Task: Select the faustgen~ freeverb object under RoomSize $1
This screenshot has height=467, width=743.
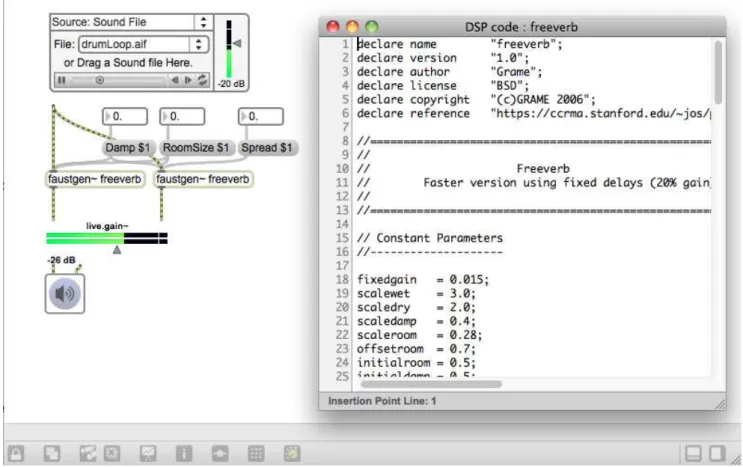Action: coord(203,180)
